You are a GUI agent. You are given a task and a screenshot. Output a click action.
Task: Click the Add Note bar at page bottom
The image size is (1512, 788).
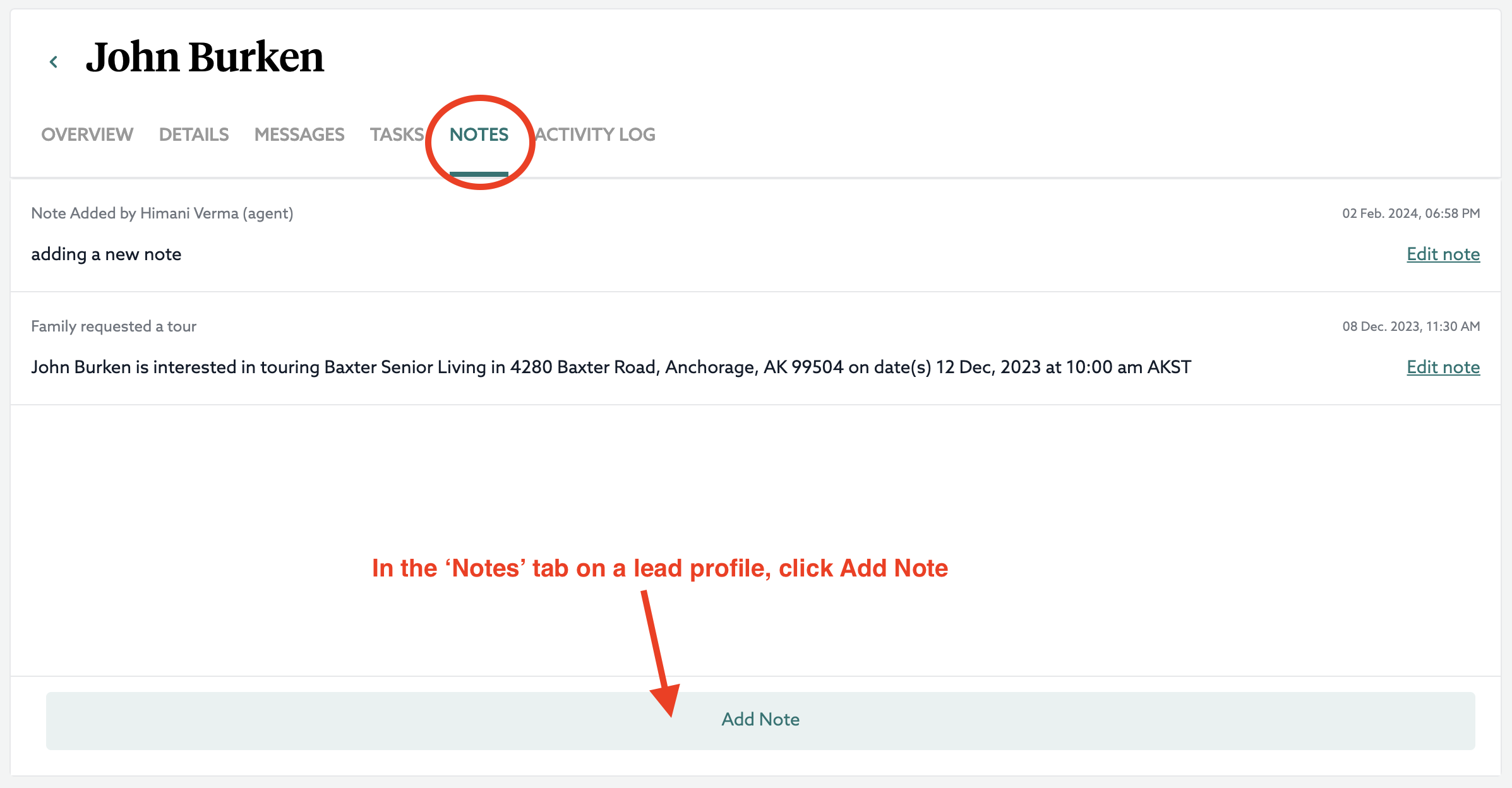(760, 719)
